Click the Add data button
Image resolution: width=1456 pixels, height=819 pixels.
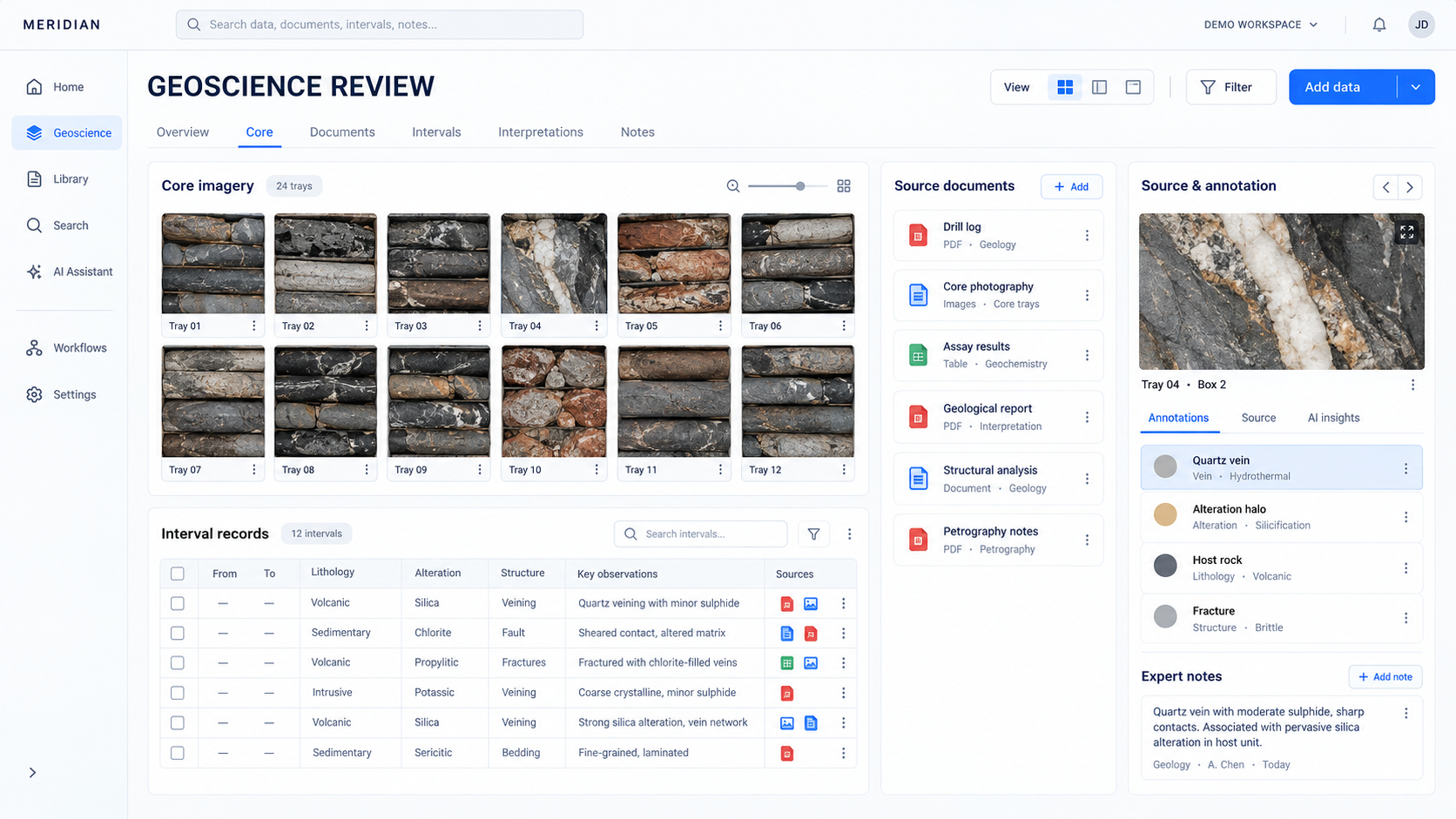point(1343,87)
